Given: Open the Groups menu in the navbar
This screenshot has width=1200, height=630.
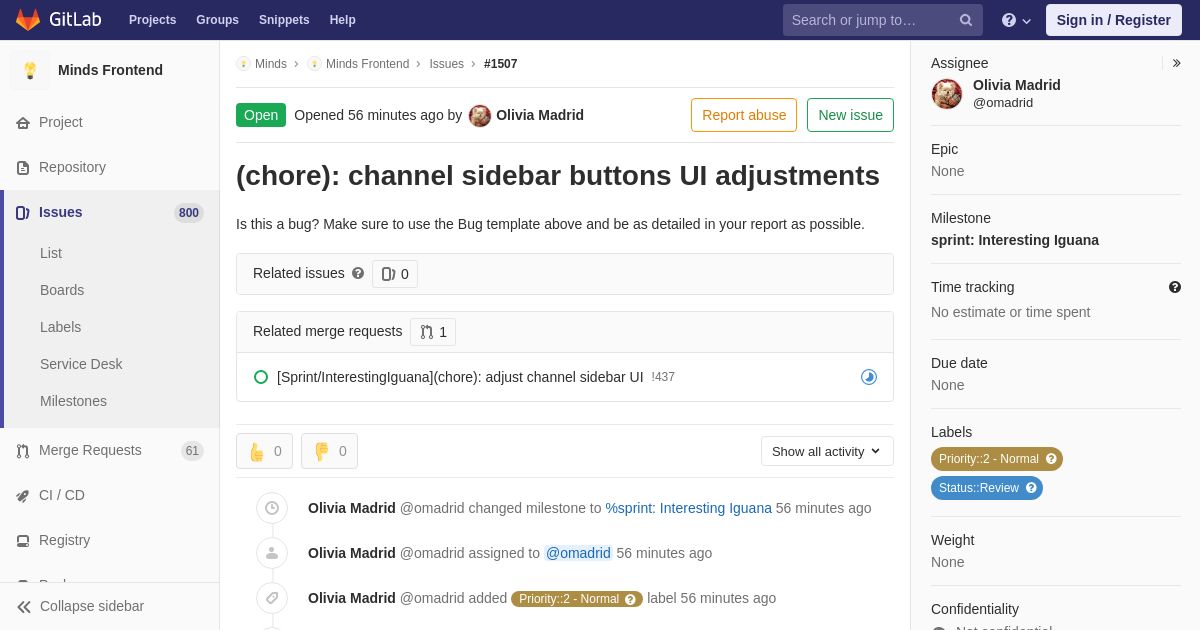Looking at the screenshot, I should point(217,20).
